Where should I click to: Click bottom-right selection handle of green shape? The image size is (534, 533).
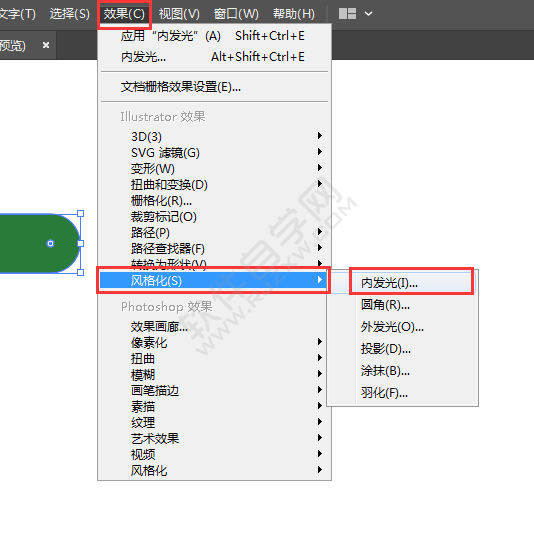coord(80,272)
